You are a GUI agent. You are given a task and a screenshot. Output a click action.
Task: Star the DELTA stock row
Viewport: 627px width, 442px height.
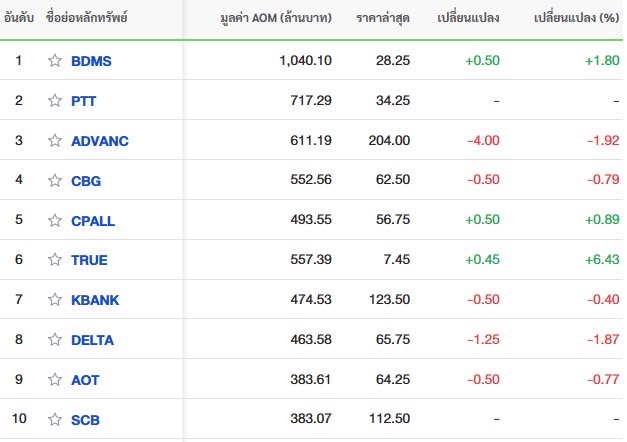pos(55,340)
